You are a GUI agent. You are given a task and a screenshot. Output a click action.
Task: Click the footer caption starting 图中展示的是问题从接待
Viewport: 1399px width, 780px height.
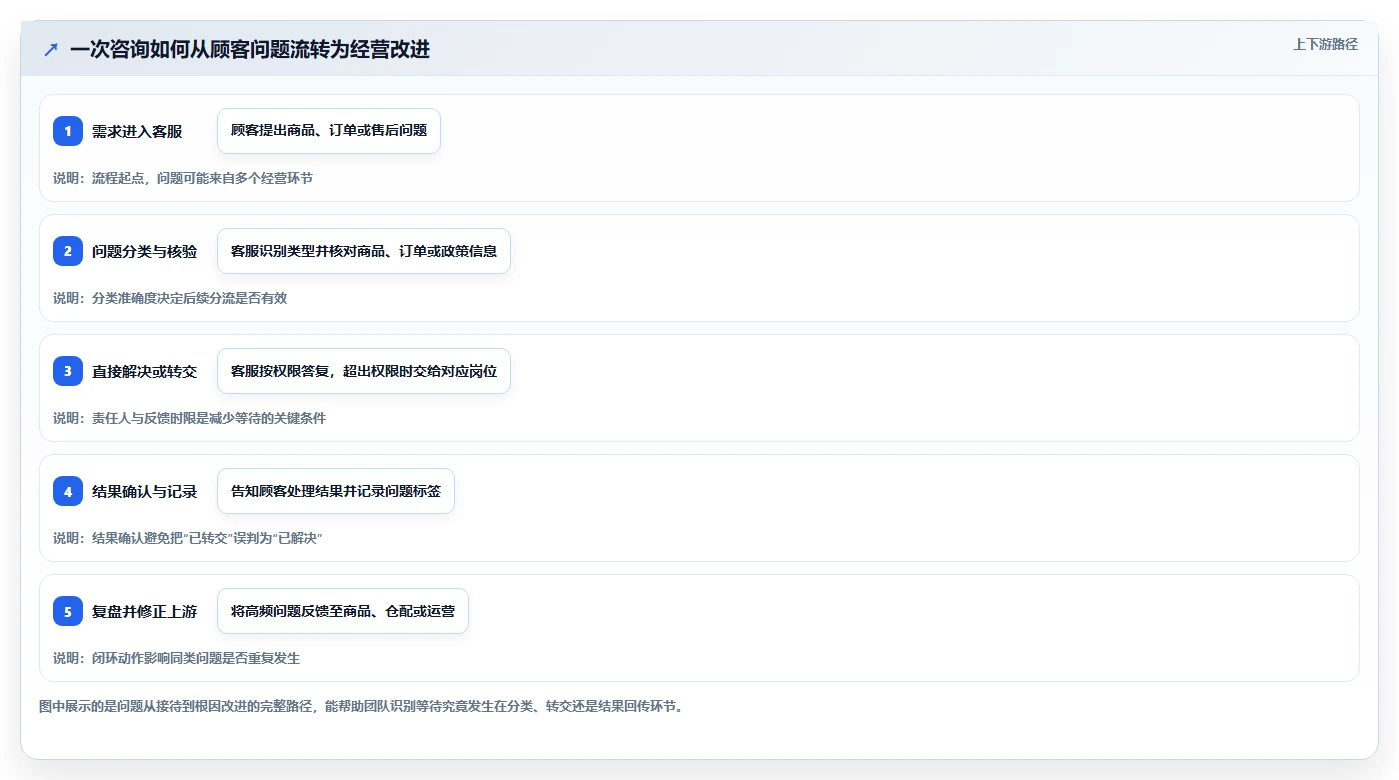pyautogui.click(x=361, y=706)
